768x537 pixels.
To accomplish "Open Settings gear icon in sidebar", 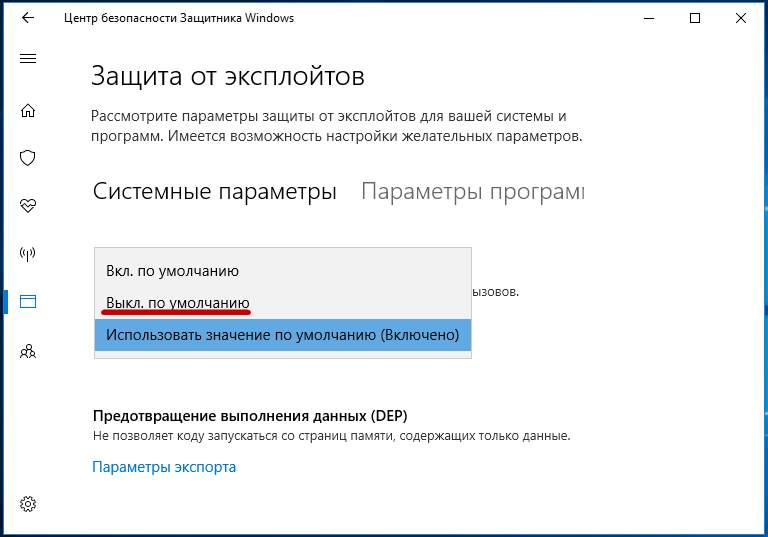I will tap(28, 504).
